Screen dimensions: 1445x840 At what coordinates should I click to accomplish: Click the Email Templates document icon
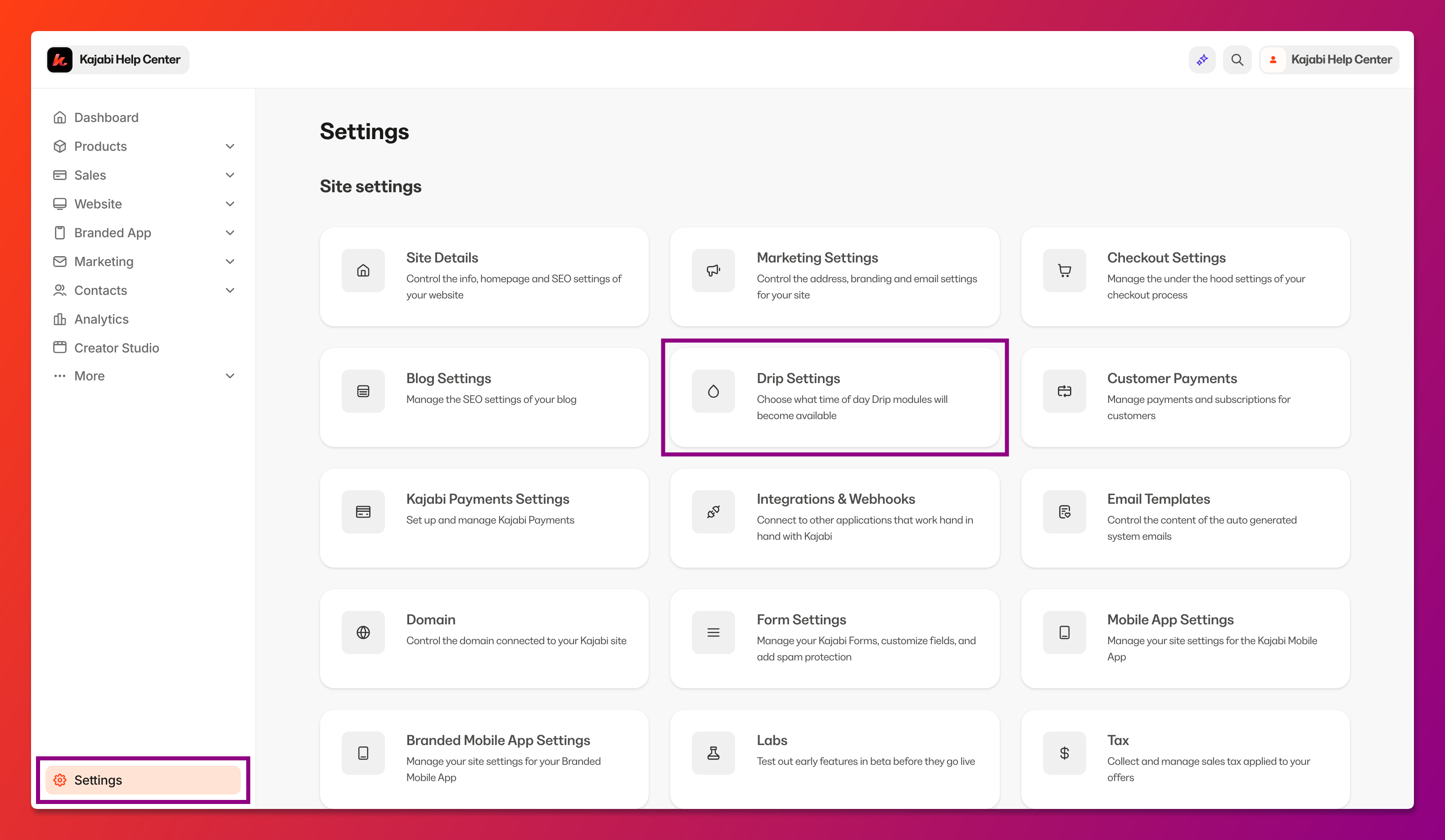tap(1064, 512)
